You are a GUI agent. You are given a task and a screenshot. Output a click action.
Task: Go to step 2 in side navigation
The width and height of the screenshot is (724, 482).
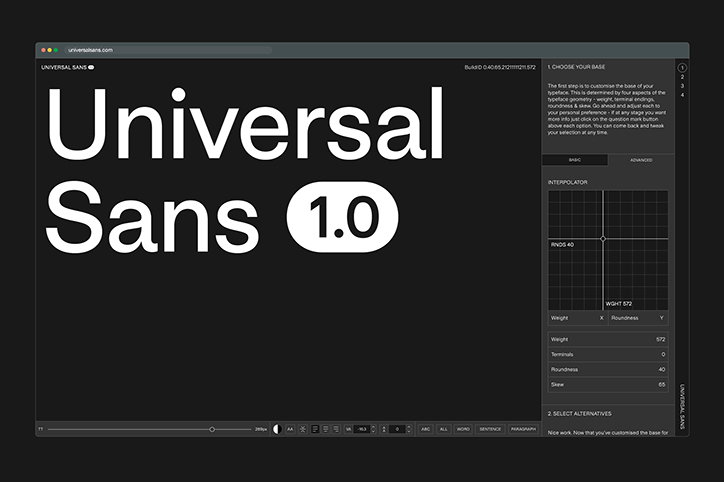682,77
